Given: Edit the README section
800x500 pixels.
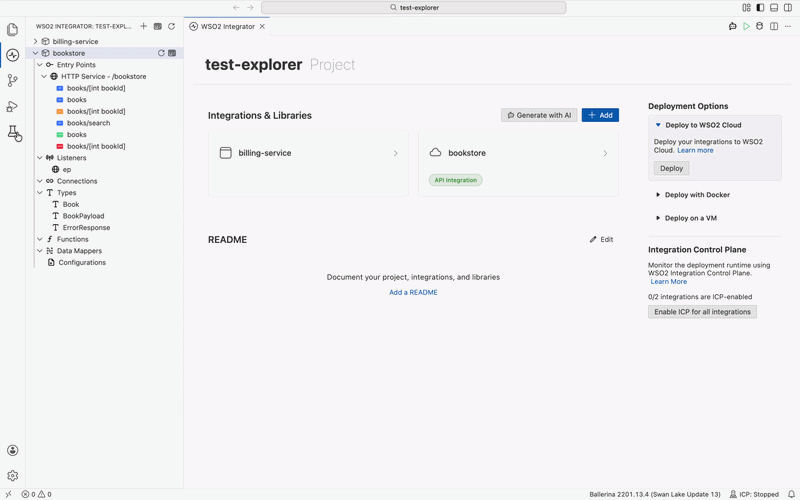Looking at the screenshot, I should click(602, 239).
